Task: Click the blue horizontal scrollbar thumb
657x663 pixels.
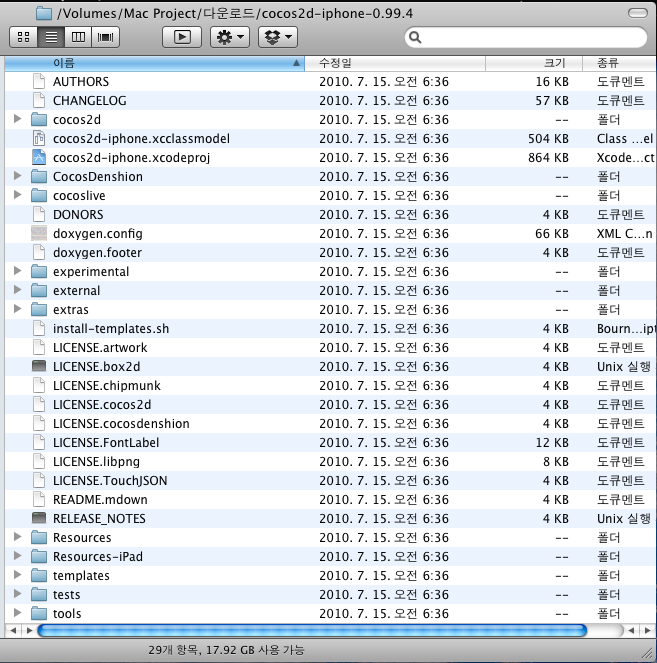Action: point(312,630)
